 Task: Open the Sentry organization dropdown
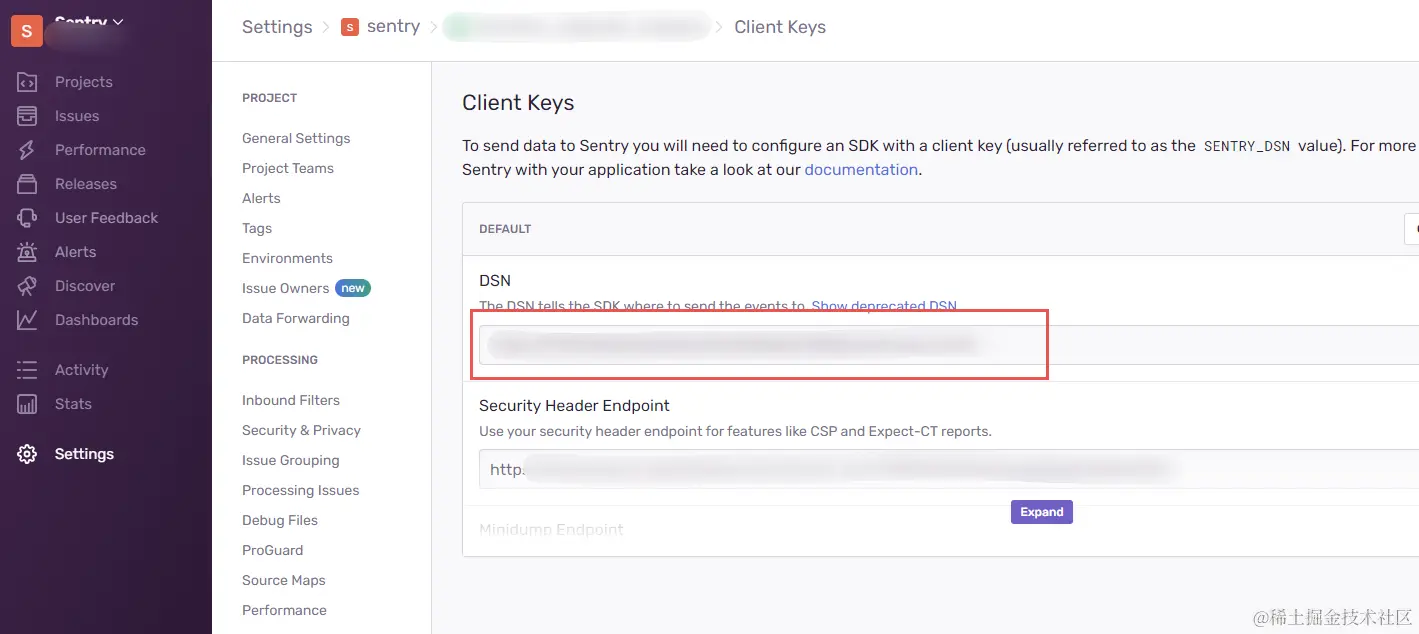[89, 21]
